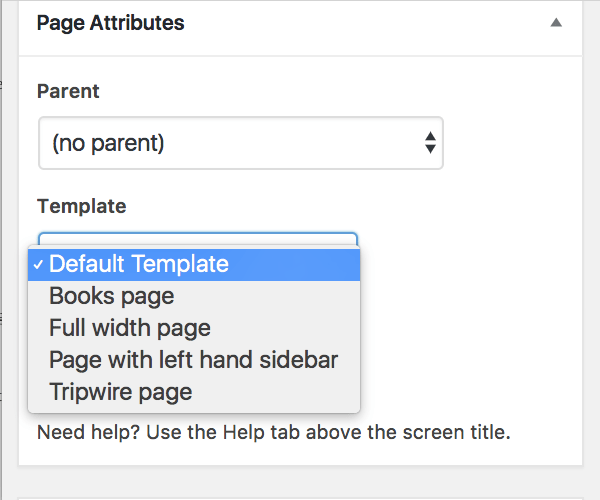Click the Page Attributes panel heading
This screenshot has height=500, width=600.
[x=110, y=23]
